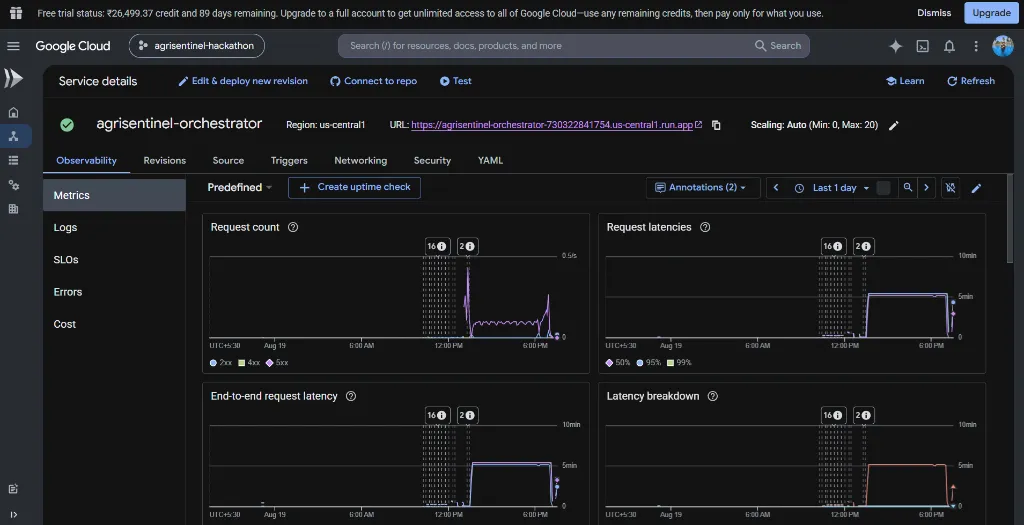Open the 16 annotations marker on End-to-end latency
The width and height of the screenshot is (1024, 525).
click(436, 415)
